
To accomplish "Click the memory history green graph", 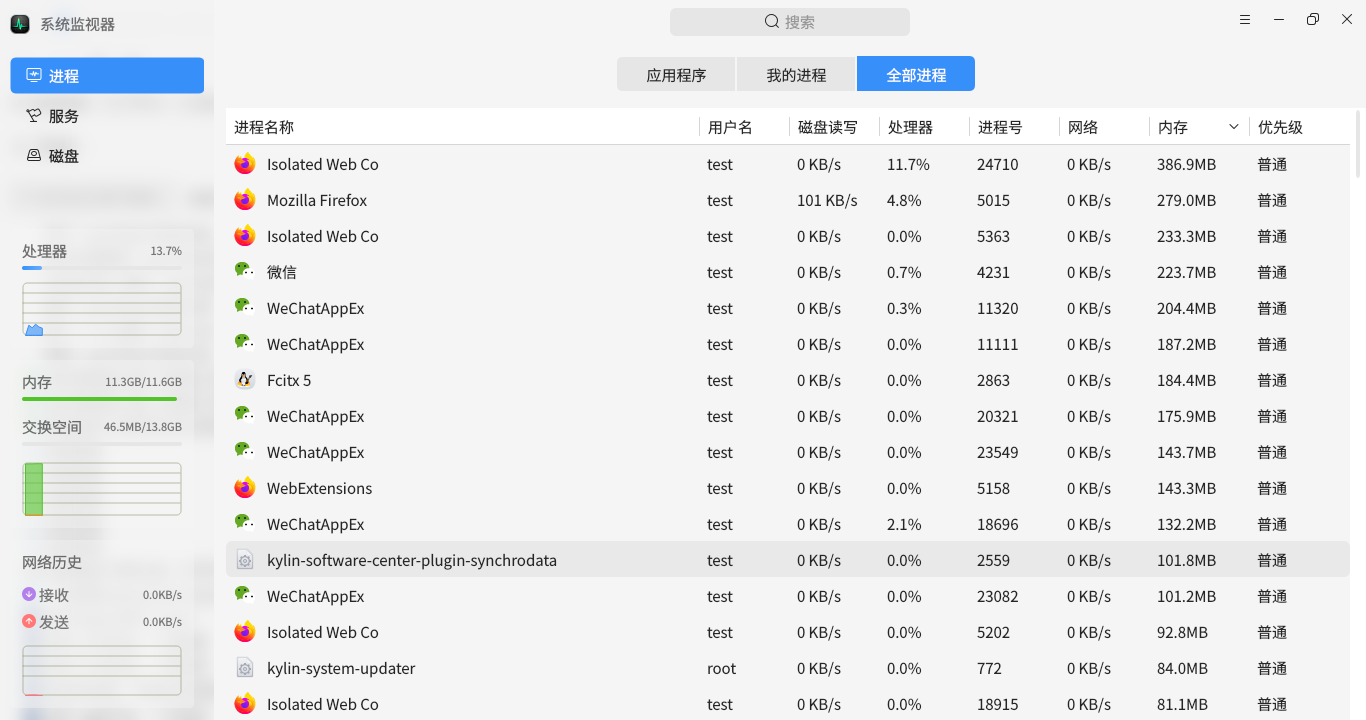I will pos(102,489).
